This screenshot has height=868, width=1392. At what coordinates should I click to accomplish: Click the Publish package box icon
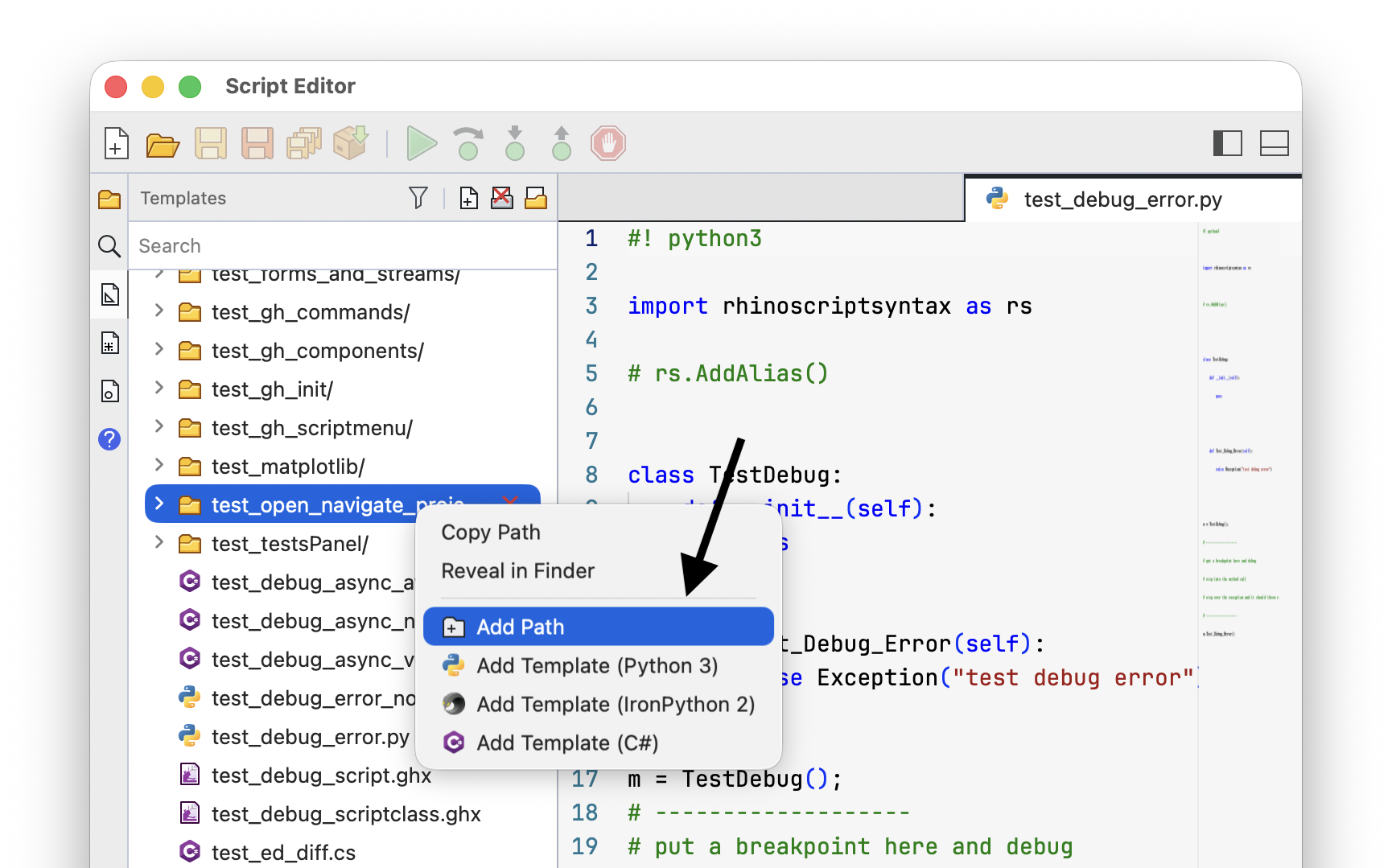[x=352, y=143]
